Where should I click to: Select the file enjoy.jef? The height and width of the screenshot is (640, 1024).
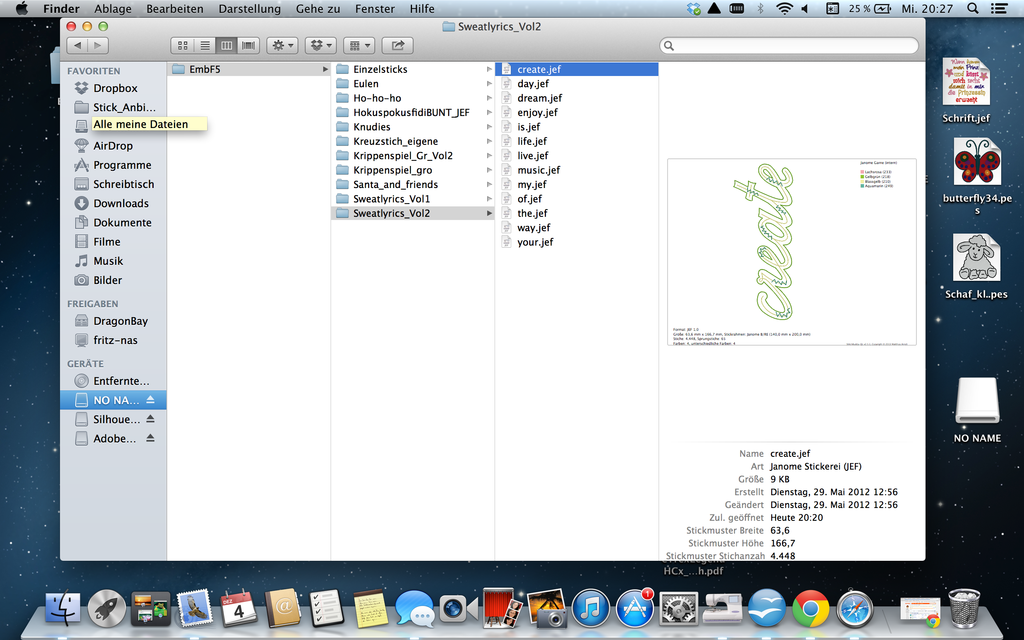[577, 112]
